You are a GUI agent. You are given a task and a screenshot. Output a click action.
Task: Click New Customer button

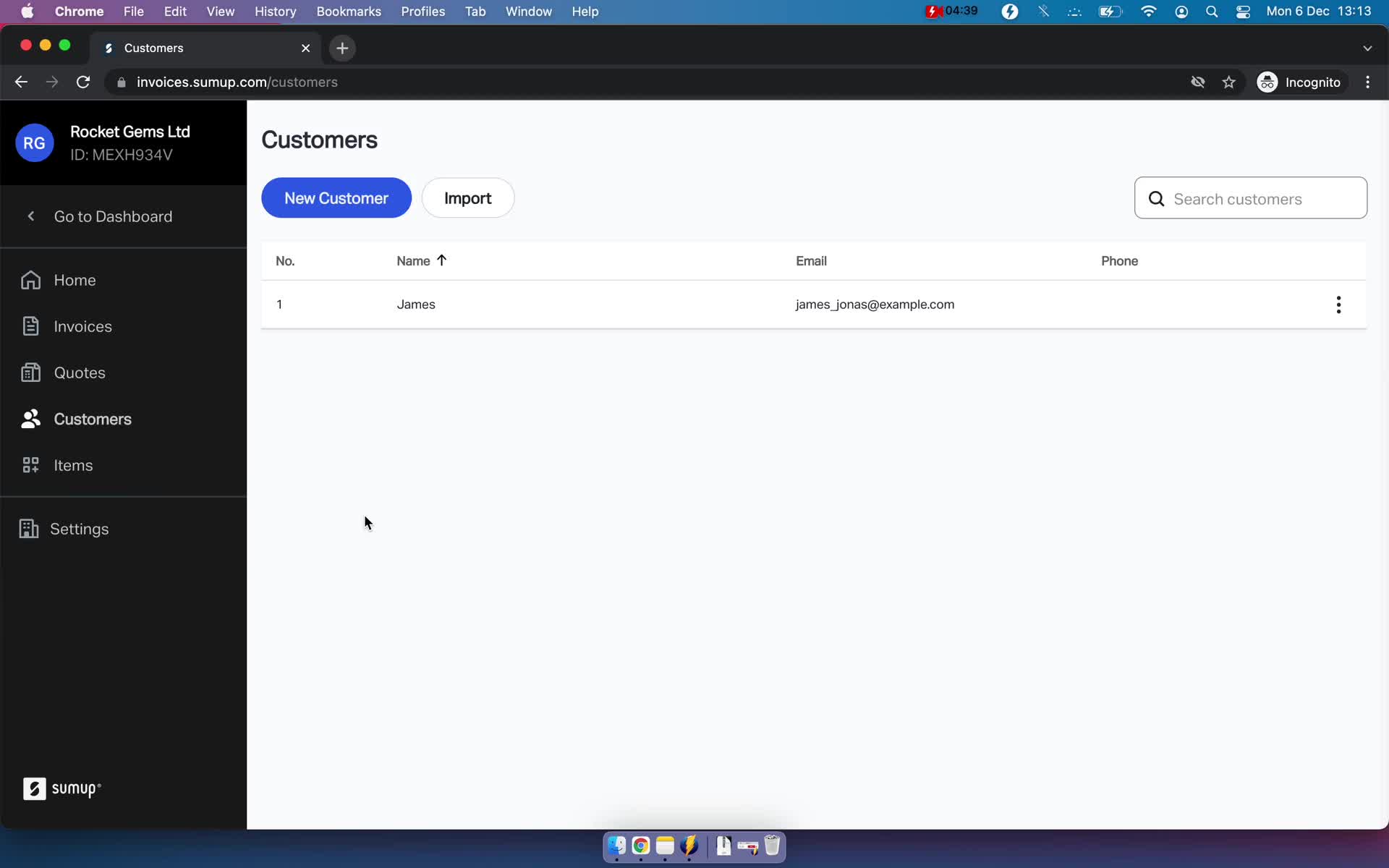point(336,198)
